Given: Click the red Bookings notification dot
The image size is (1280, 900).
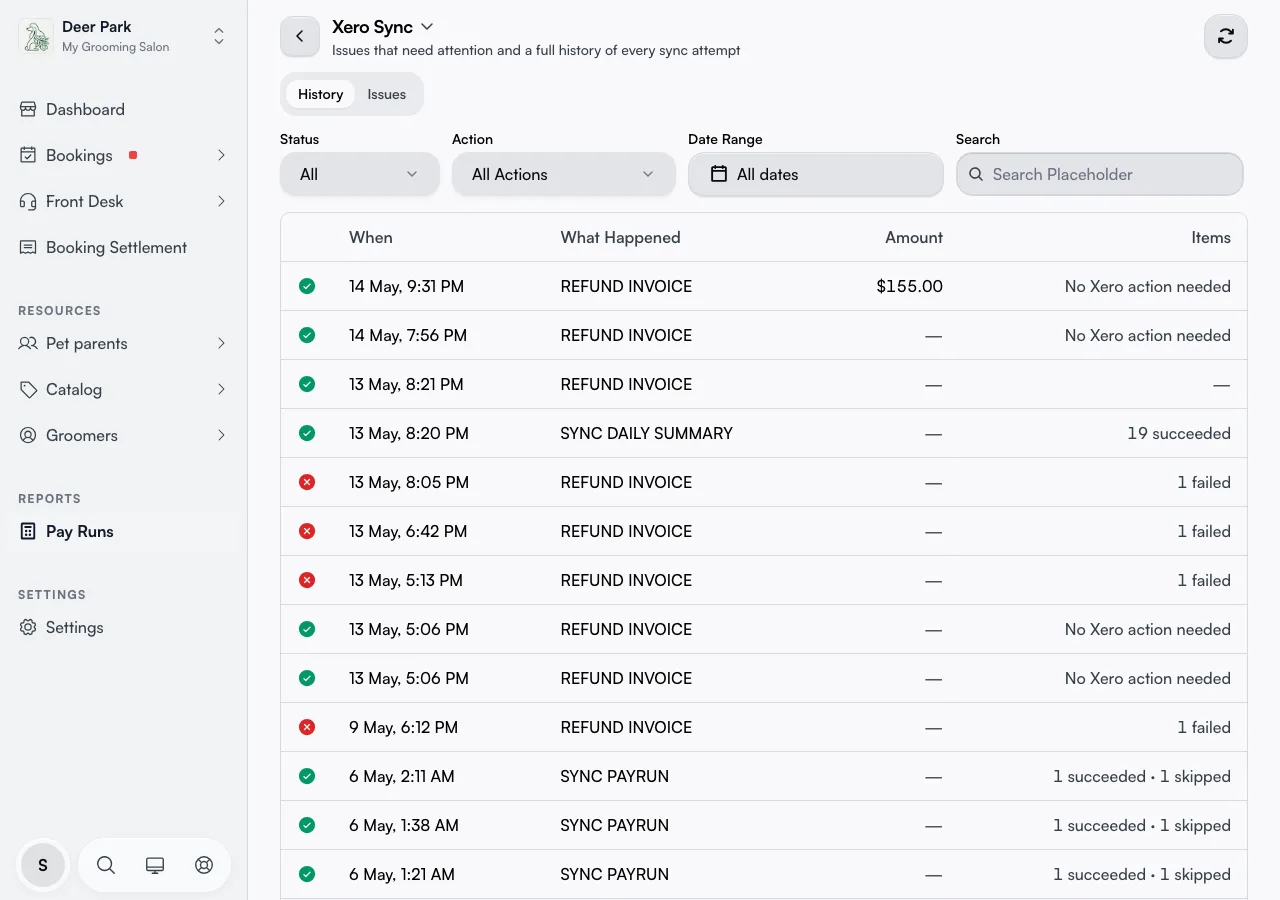Looking at the screenshot, I should coord(133,155).
